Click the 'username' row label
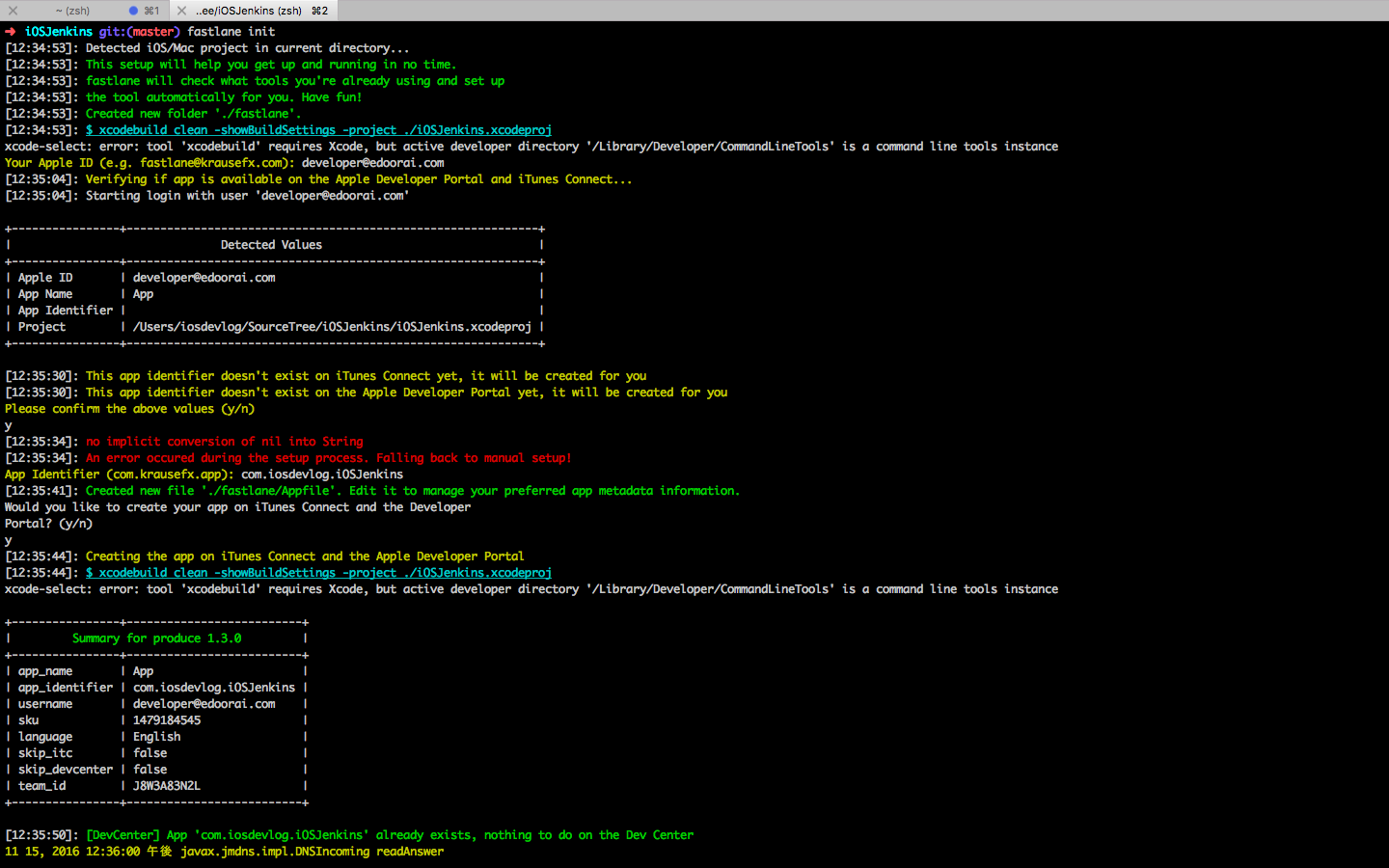This screenshot has width=1389, height=868. [x=45, y=704]
